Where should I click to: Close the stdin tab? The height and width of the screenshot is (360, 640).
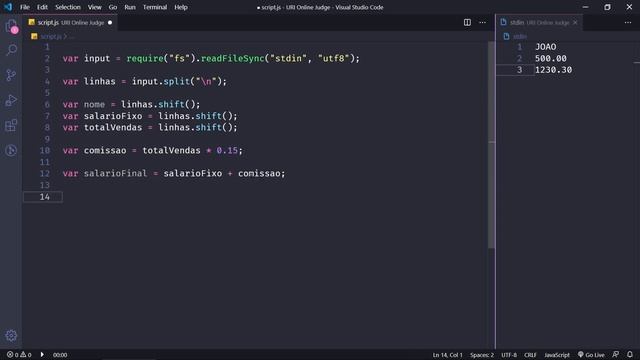point(575,22)
